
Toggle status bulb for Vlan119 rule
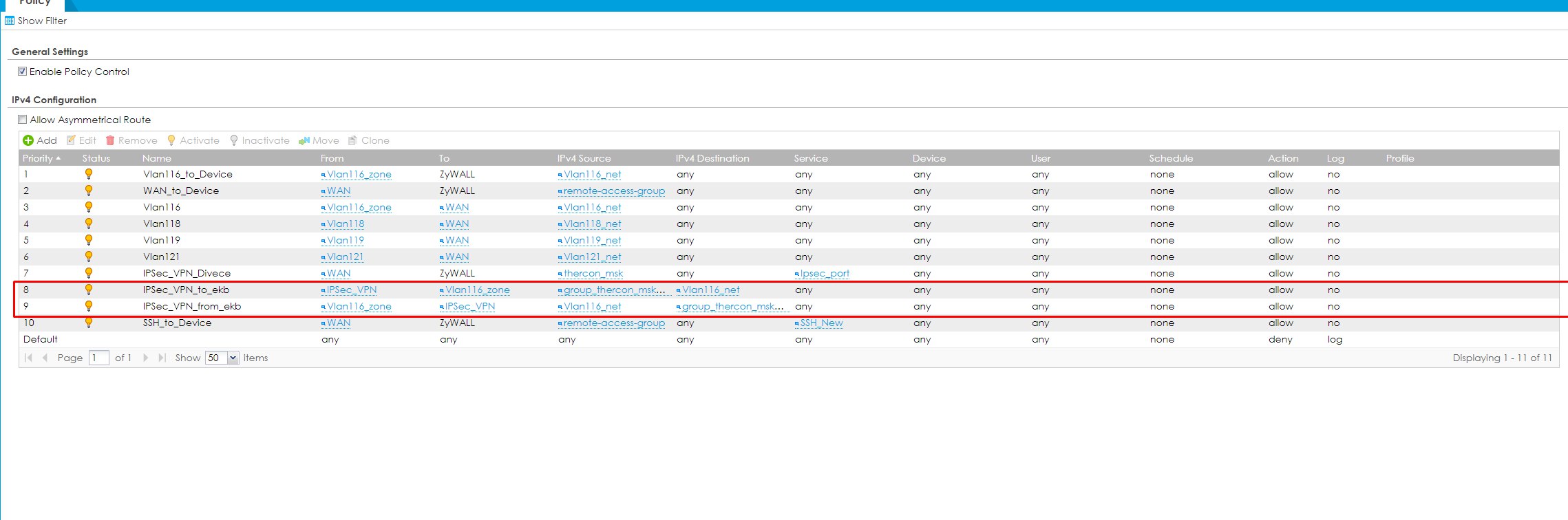pos(89,240)
